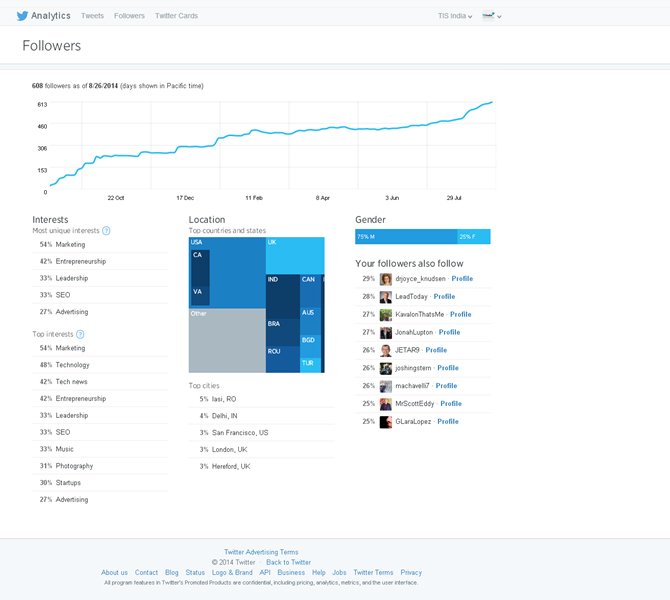Click the 29 Jul chart axis label
670x600 pixels.
(454, 198)
